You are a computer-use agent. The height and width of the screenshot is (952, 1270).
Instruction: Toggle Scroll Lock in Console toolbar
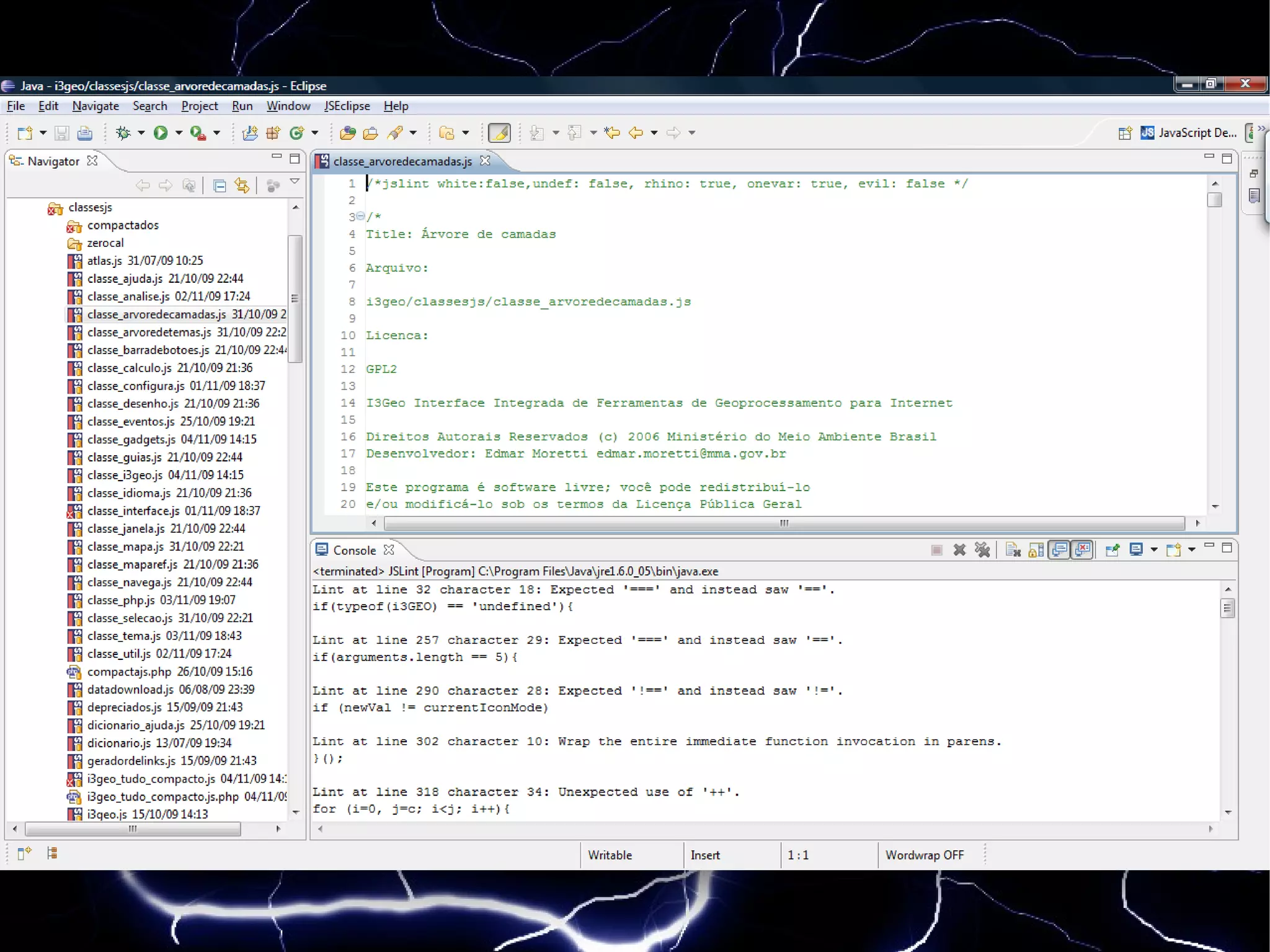coord(1036,549)
